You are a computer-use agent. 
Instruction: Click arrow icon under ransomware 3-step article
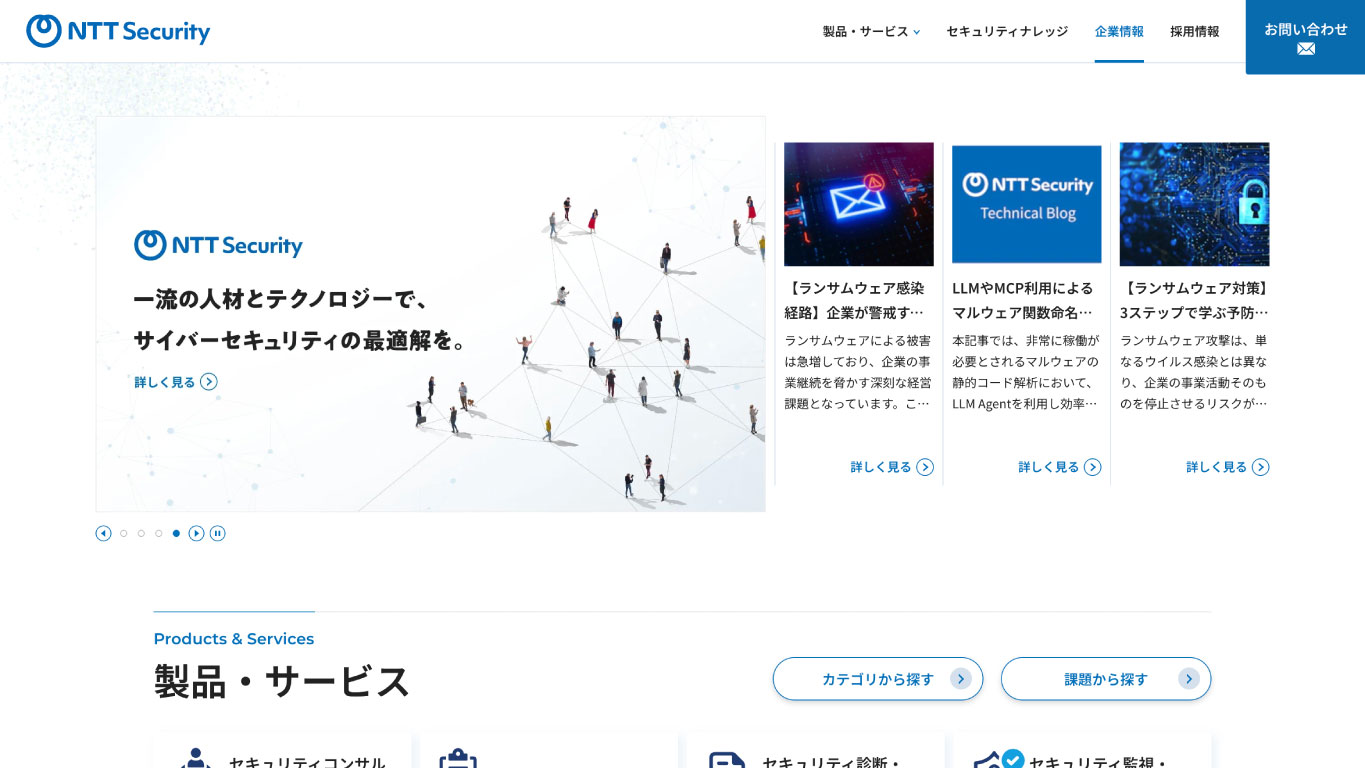click(1260, 467)
